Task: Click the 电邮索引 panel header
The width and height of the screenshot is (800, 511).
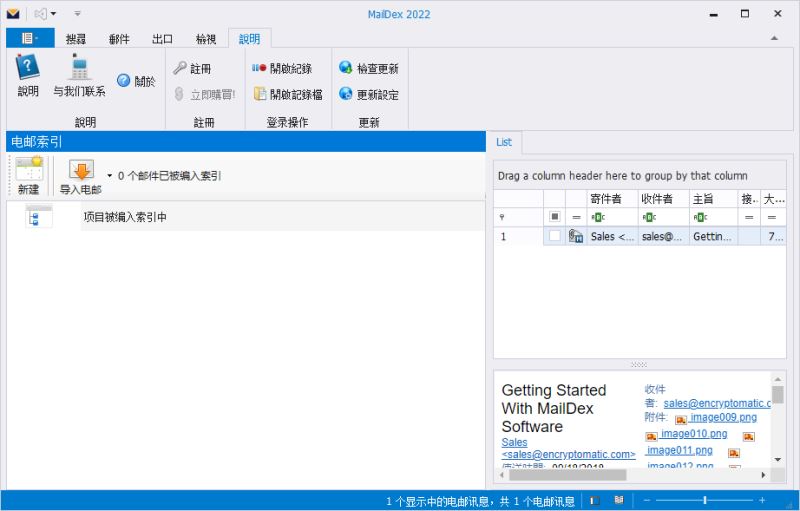Action: pos(245,142)
